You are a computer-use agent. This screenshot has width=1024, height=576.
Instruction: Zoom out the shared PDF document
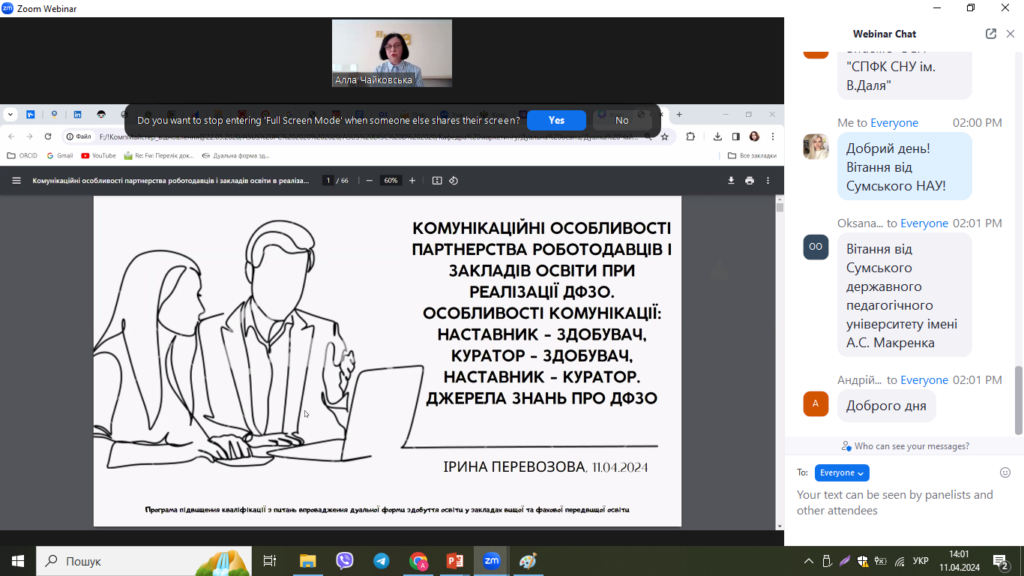pos(369,181)
